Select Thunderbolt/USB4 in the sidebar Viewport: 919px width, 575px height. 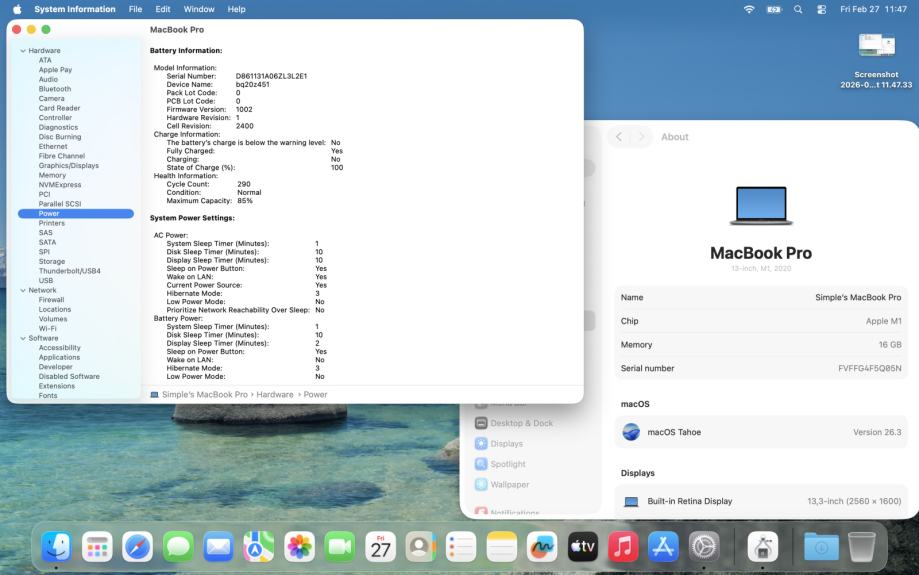tap(69, 271)
